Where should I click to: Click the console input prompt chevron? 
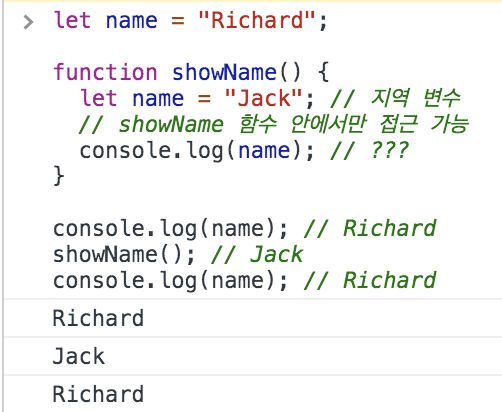click(29, 22)
